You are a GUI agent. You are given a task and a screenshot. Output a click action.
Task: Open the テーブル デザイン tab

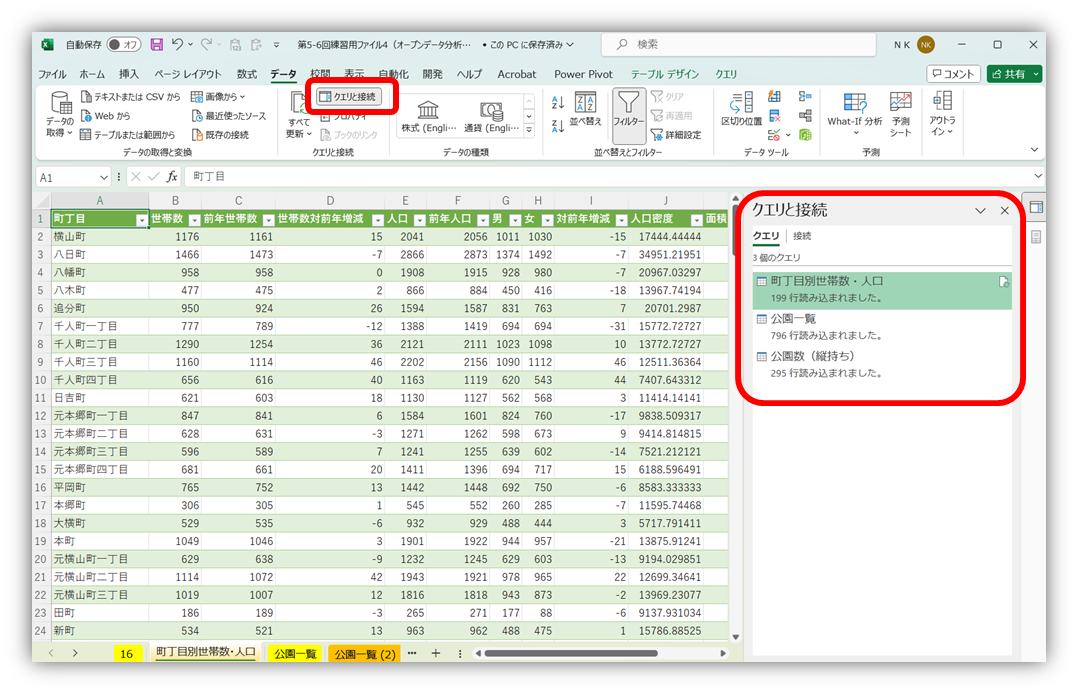click(665, 74)
